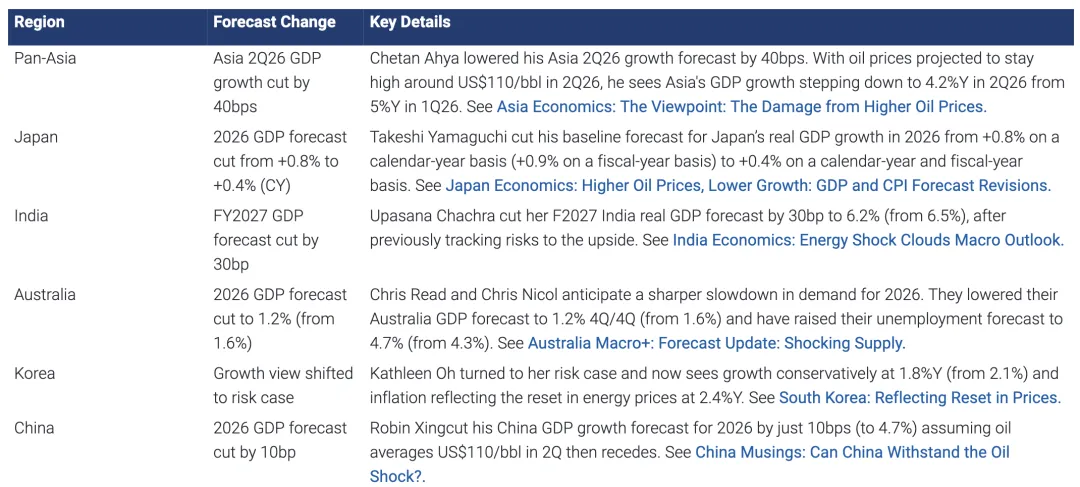
Task: Click the FY2027 GDP forecast cut cell
Action: (267, 240)
